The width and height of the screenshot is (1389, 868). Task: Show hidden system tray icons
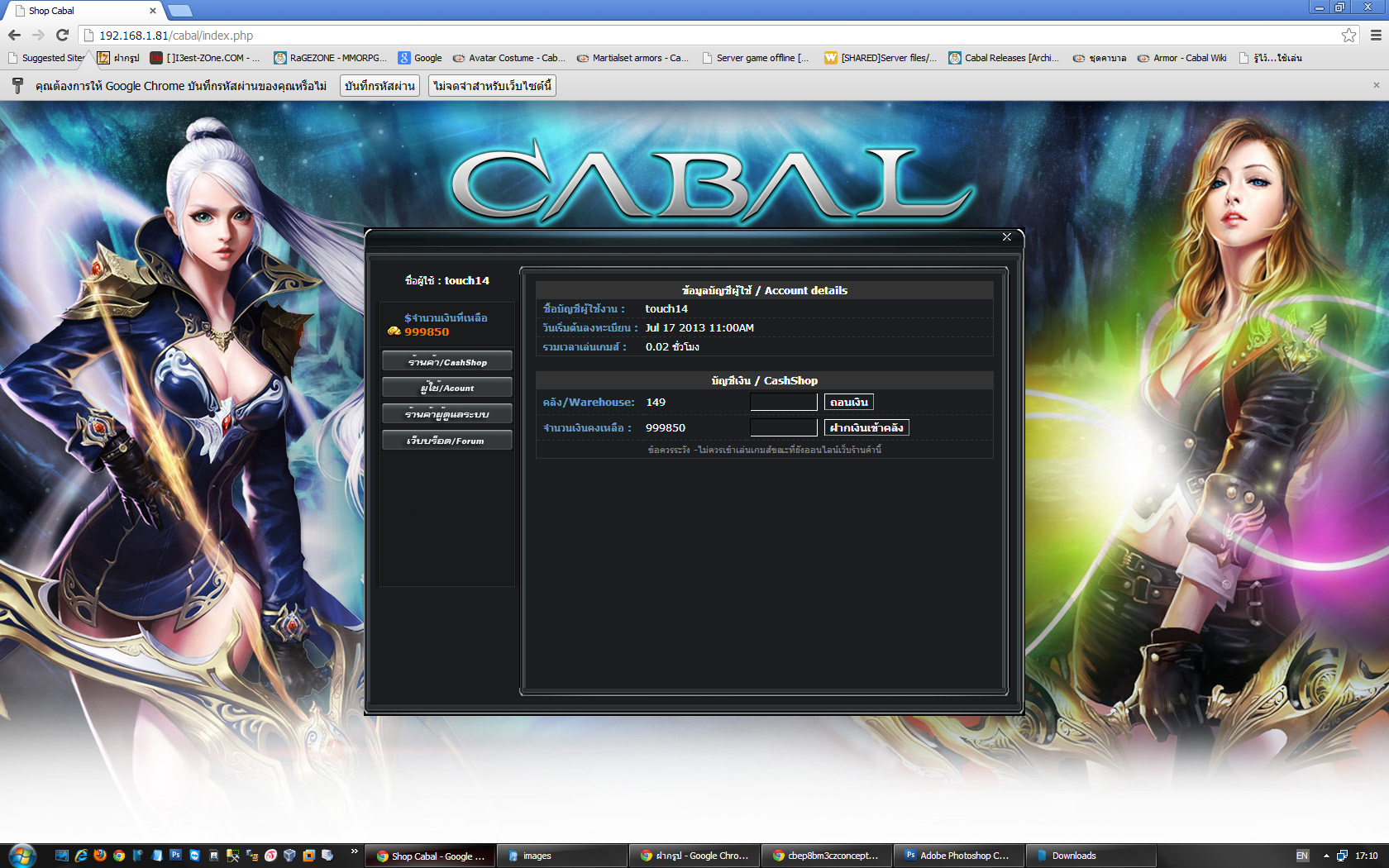point(1326,856)
